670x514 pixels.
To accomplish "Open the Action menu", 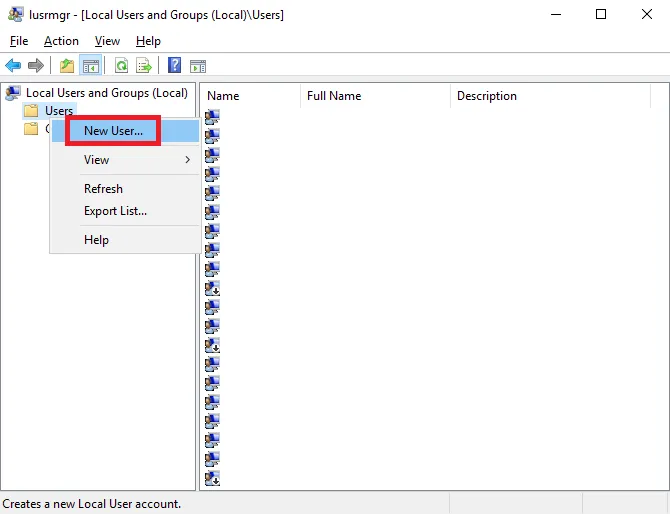I will pos(61,41).
